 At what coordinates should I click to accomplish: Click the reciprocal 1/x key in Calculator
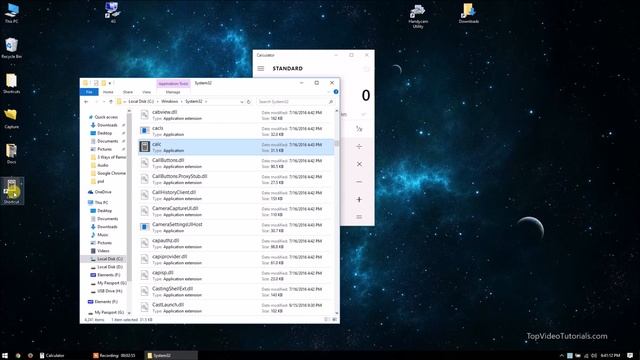tap(359, 129)
